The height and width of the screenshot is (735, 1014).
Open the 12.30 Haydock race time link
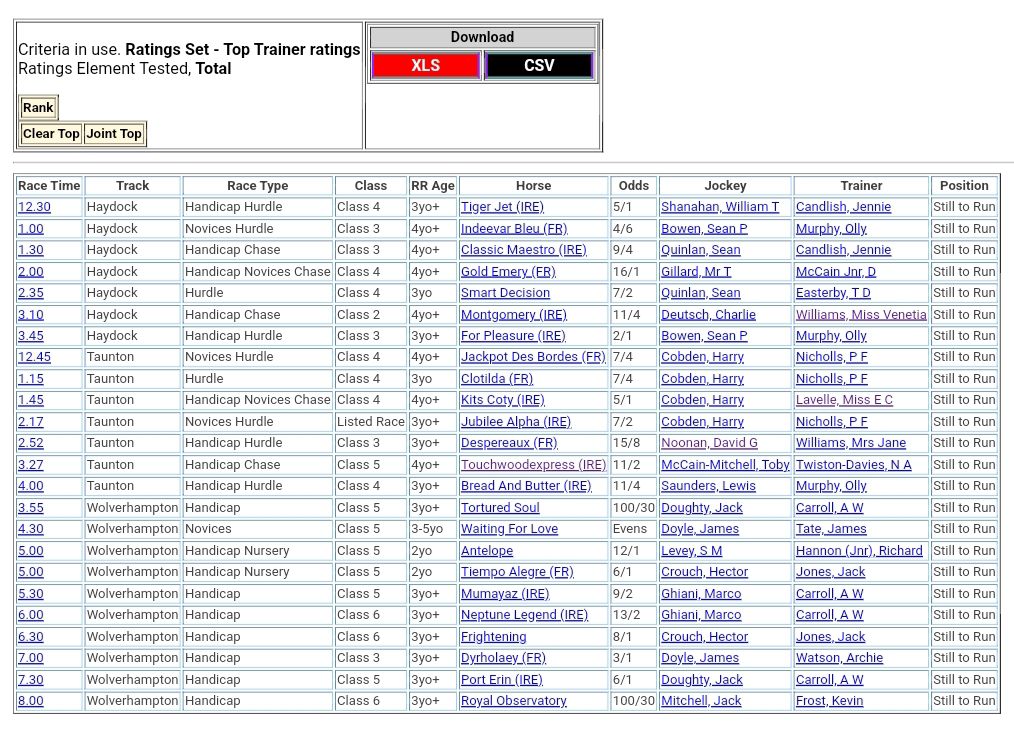tap(34, 207)
